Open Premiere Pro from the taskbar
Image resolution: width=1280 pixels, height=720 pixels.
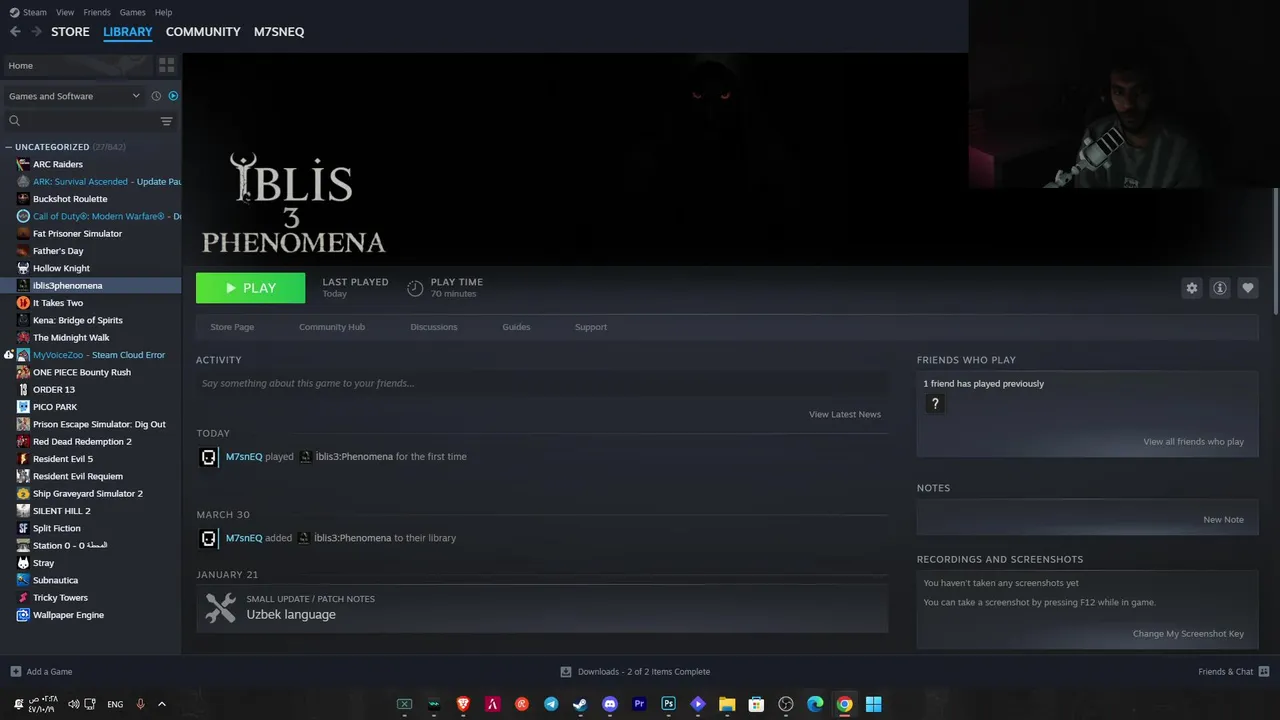(639, 704)
